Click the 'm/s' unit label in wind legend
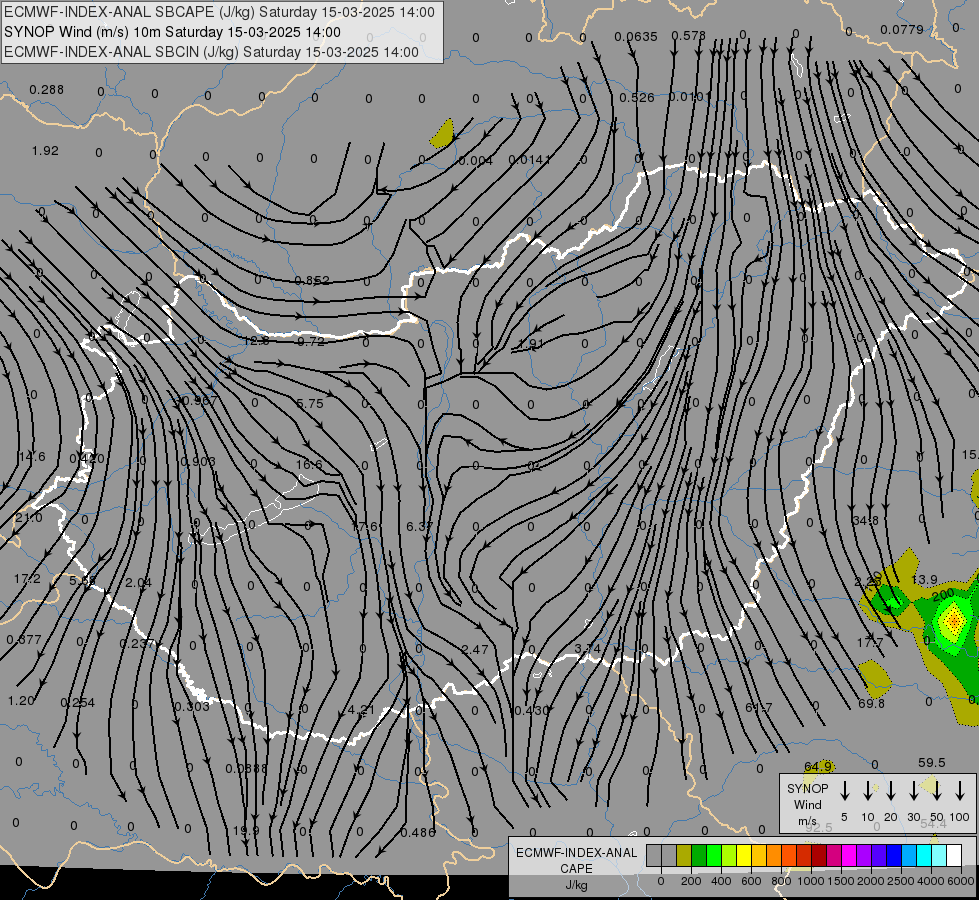 [x=807, y=821]
